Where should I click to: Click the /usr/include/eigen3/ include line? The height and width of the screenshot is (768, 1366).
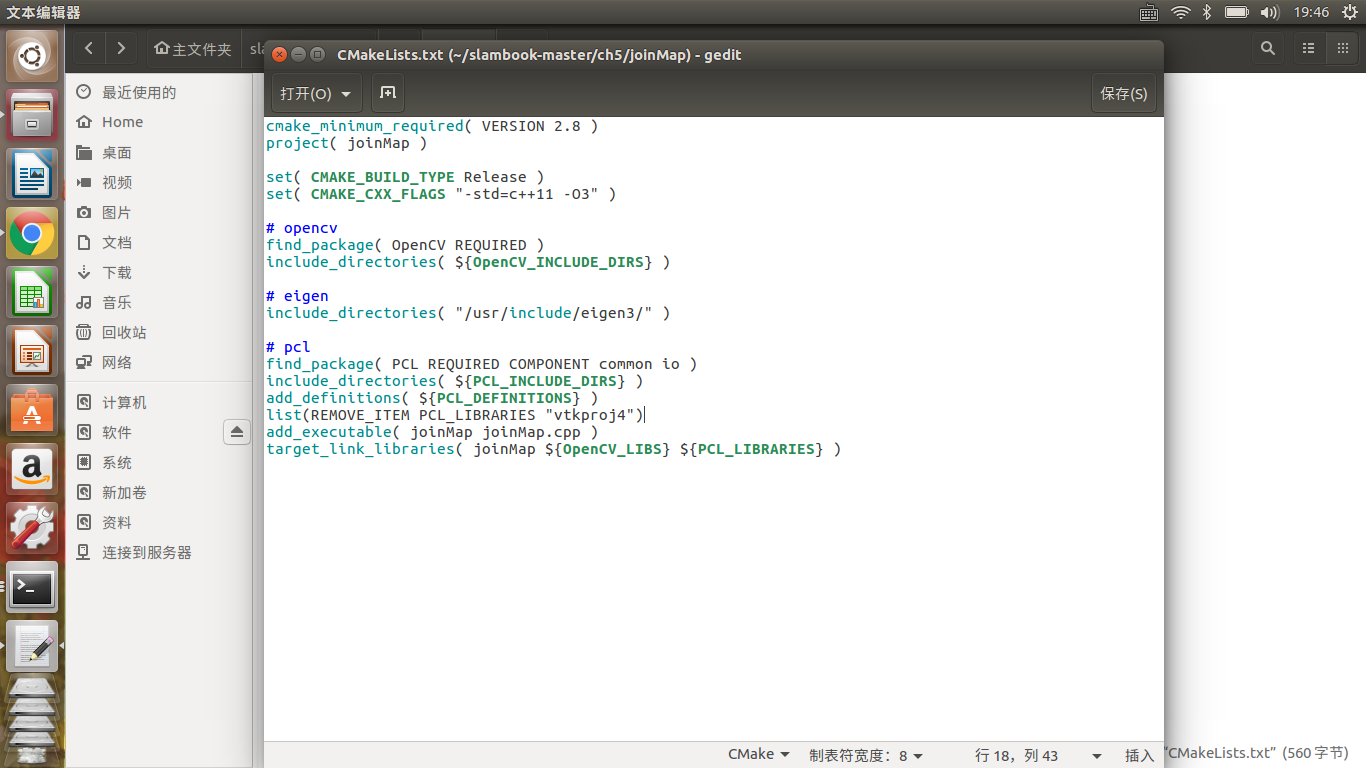pos(468,313)
